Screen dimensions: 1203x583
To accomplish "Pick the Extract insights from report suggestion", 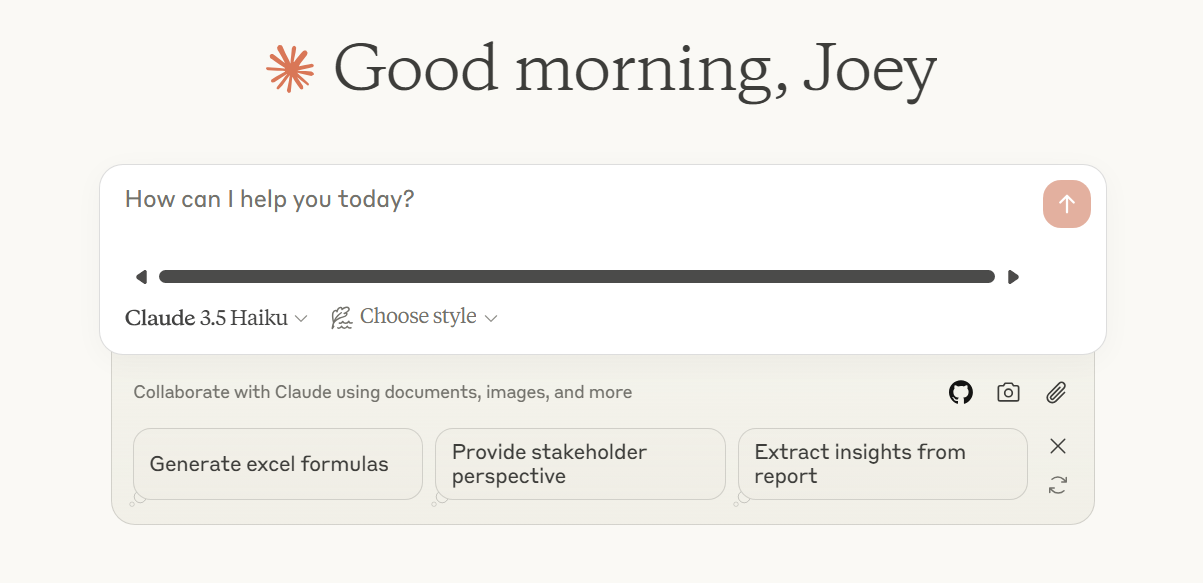I will click(x=882, y=464).
